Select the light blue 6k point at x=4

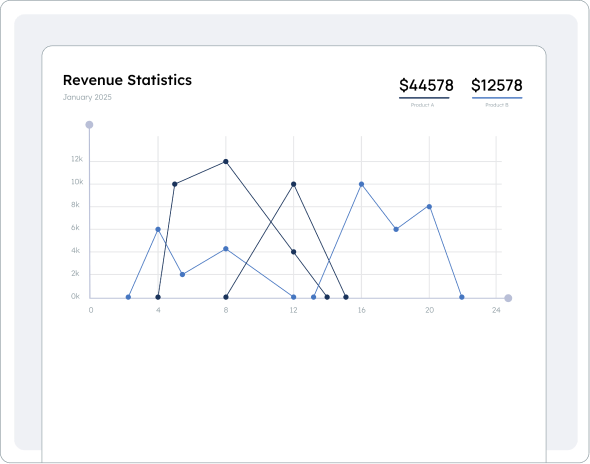[158, 229]
